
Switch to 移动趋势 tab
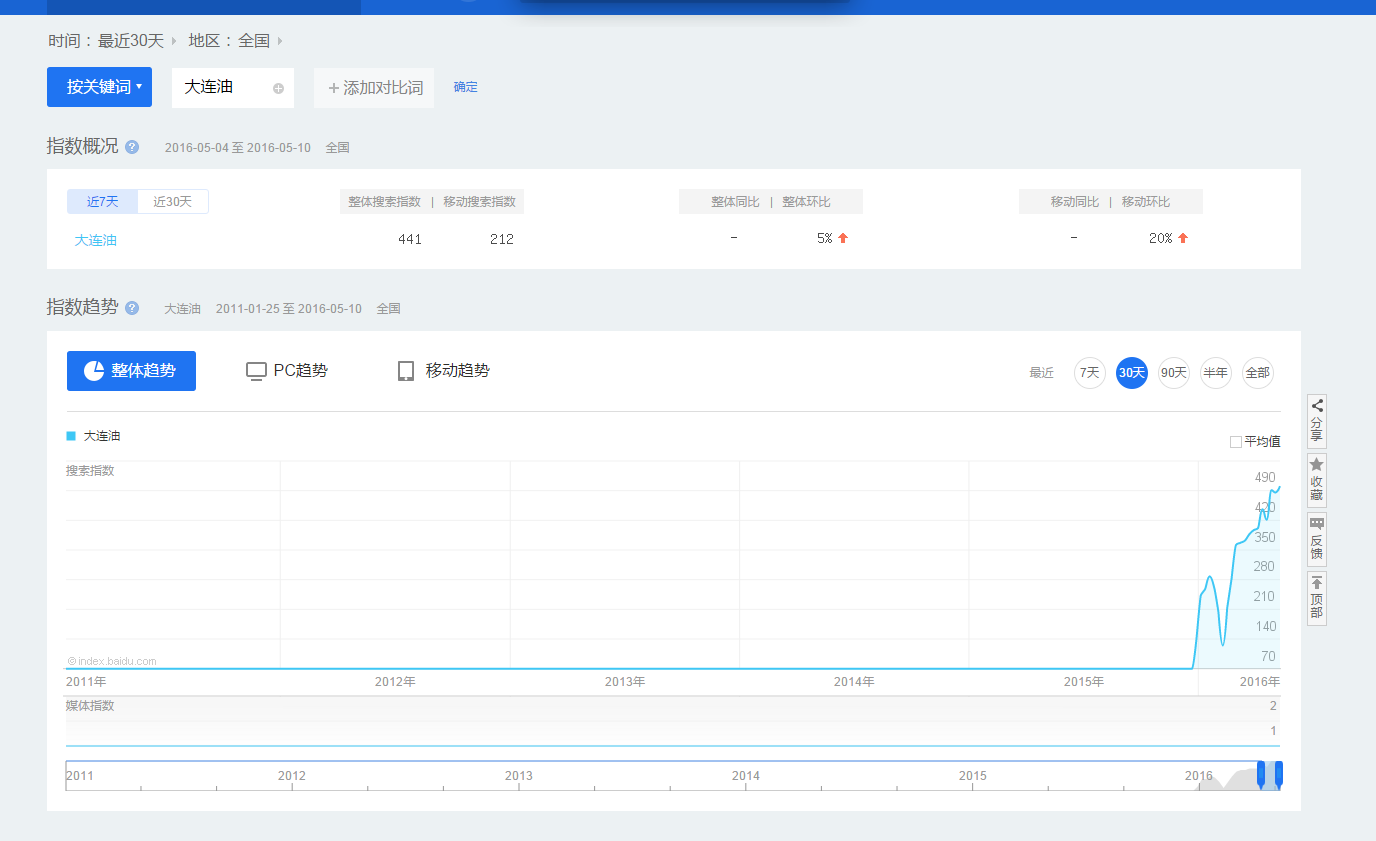click(x=444, y=371)
